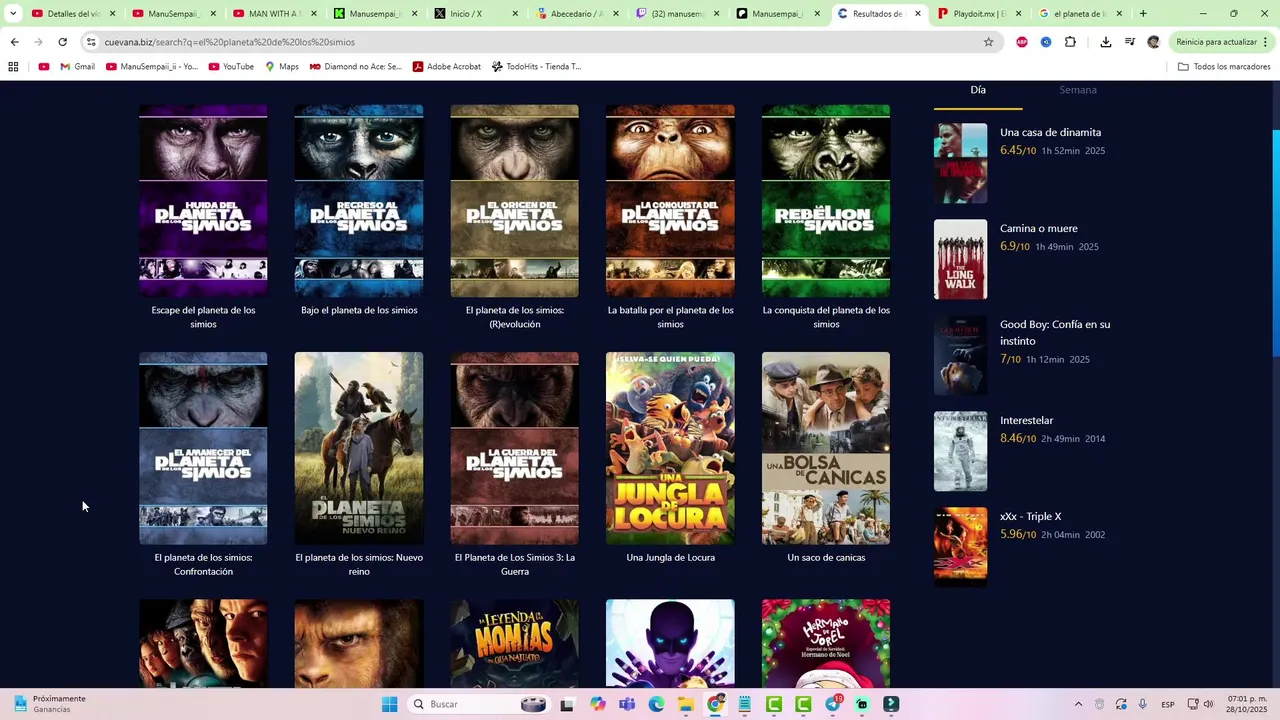This screenshot has width=1280, height=720.
Task: Open Un saco de canicas title link
Action: coord(826,557)
